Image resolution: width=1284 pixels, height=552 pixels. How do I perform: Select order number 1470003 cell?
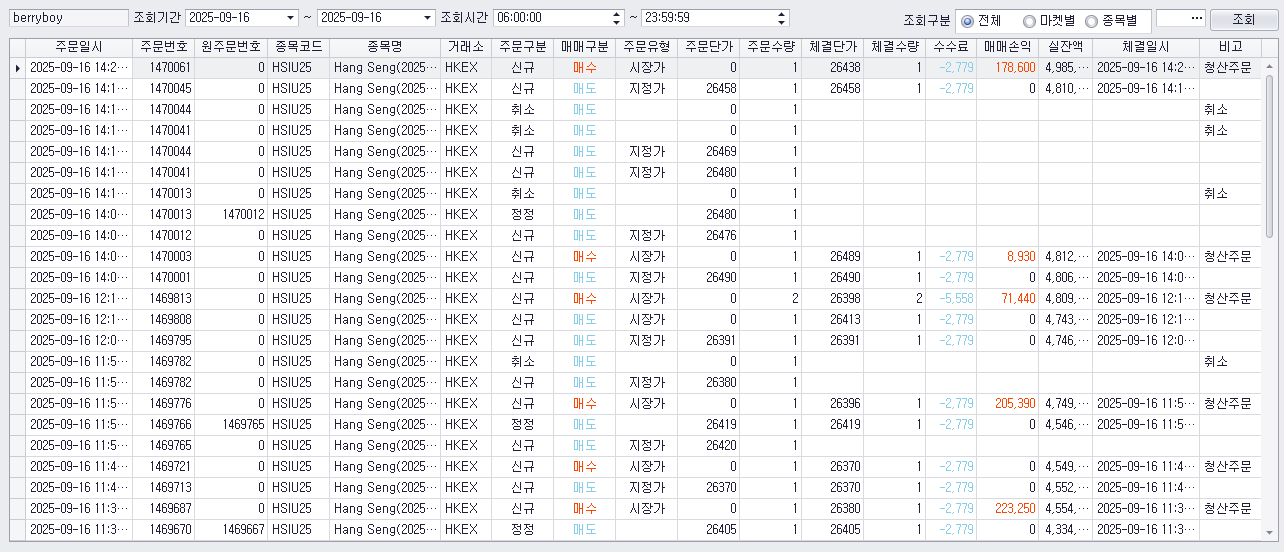point(164,256)
